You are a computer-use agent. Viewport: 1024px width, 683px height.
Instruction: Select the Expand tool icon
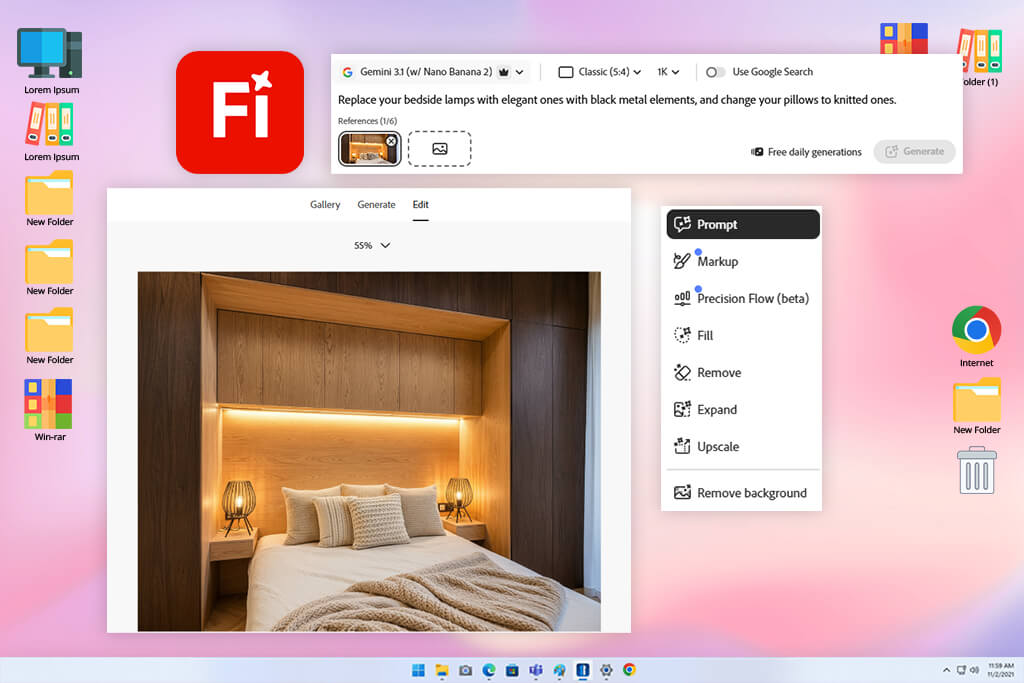(682, 409)
